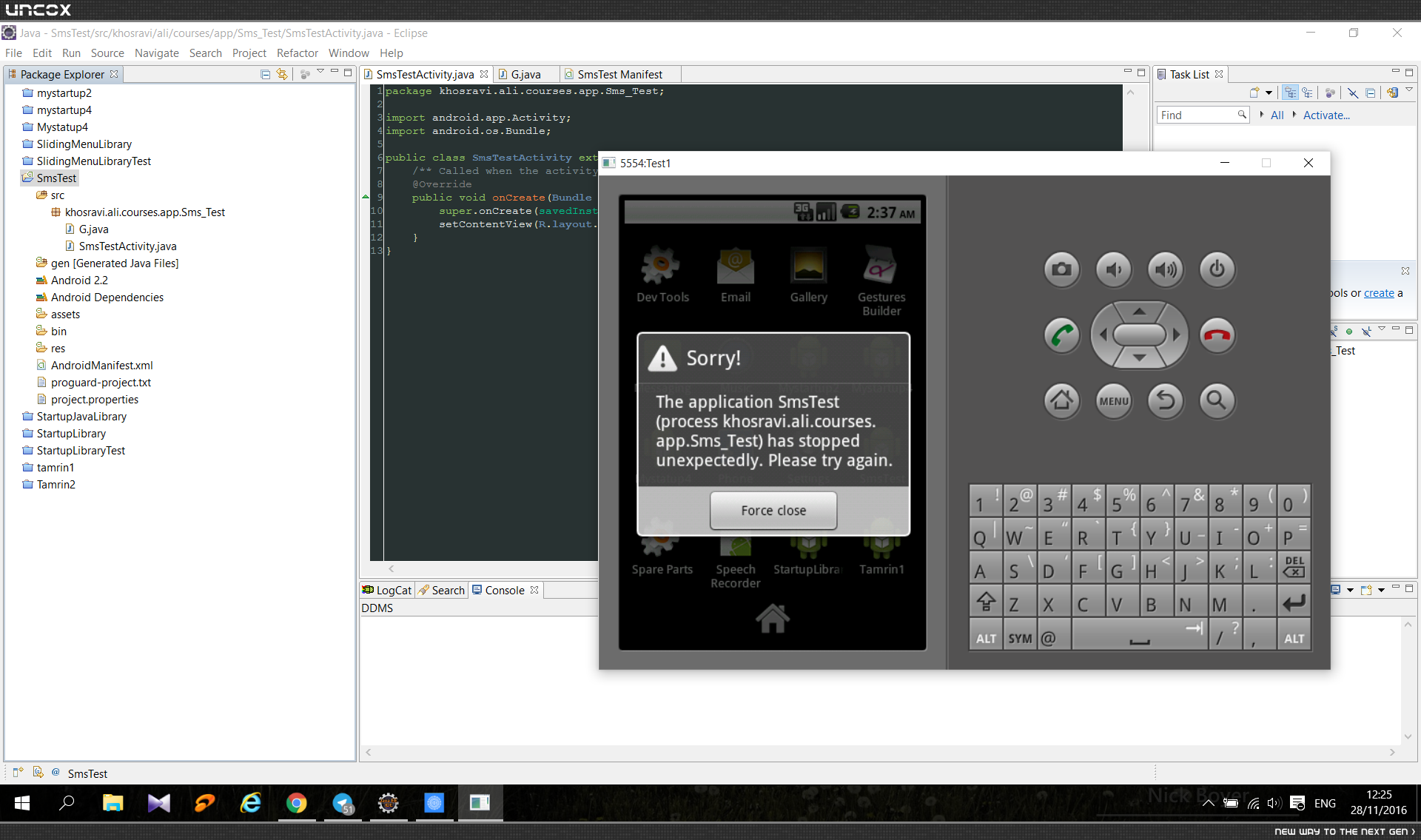Image resolution: width=1421 pixels, height=840 pixels.
Task: Maximize the Package Explorer view
Action: coord(348,73)
